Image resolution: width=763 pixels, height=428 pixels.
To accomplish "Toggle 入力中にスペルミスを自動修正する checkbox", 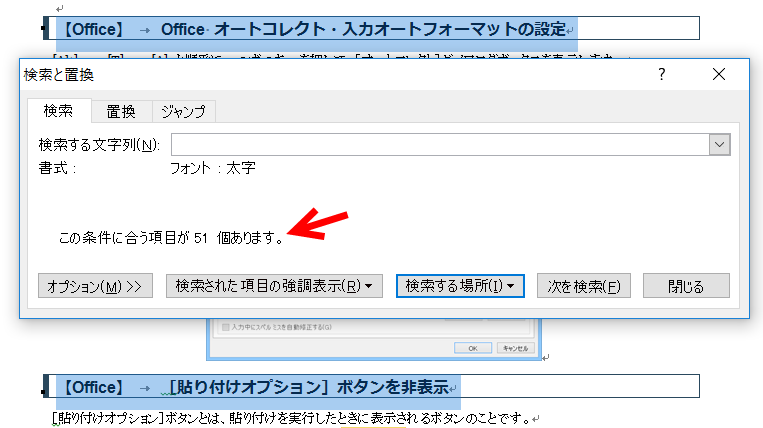I will pos(226,326).
